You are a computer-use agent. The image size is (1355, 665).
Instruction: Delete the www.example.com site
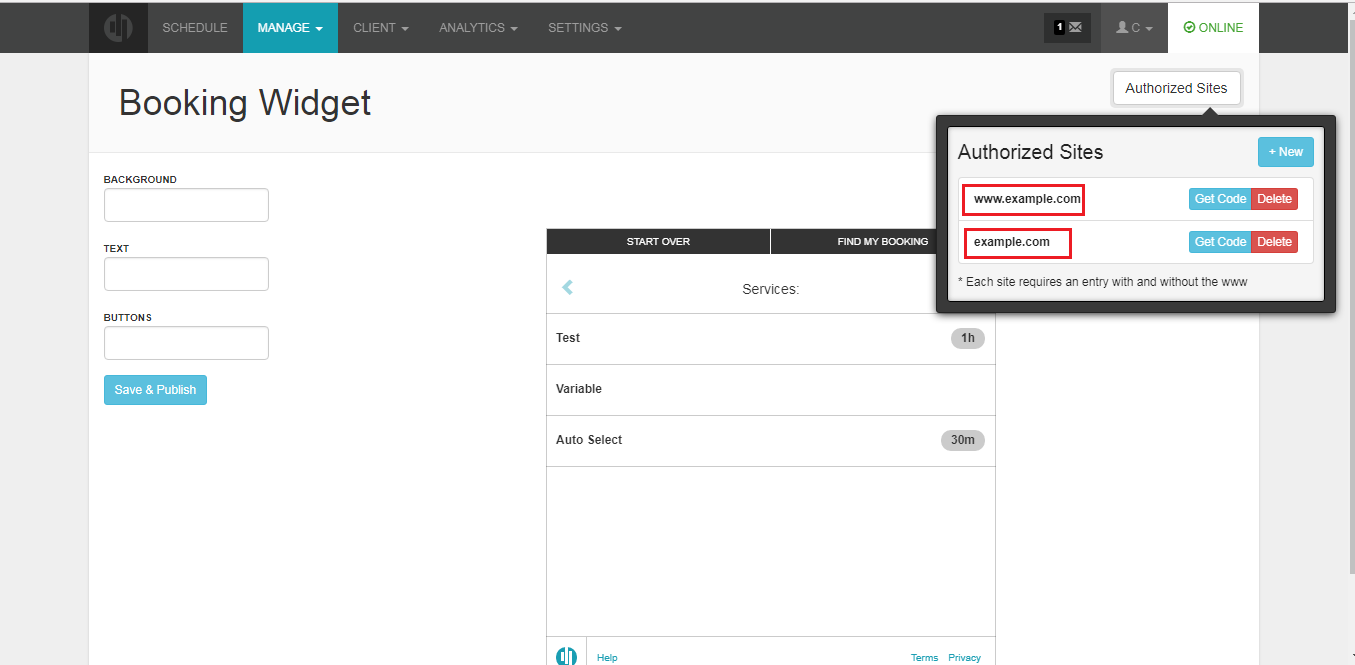(x=1274, y=199)
